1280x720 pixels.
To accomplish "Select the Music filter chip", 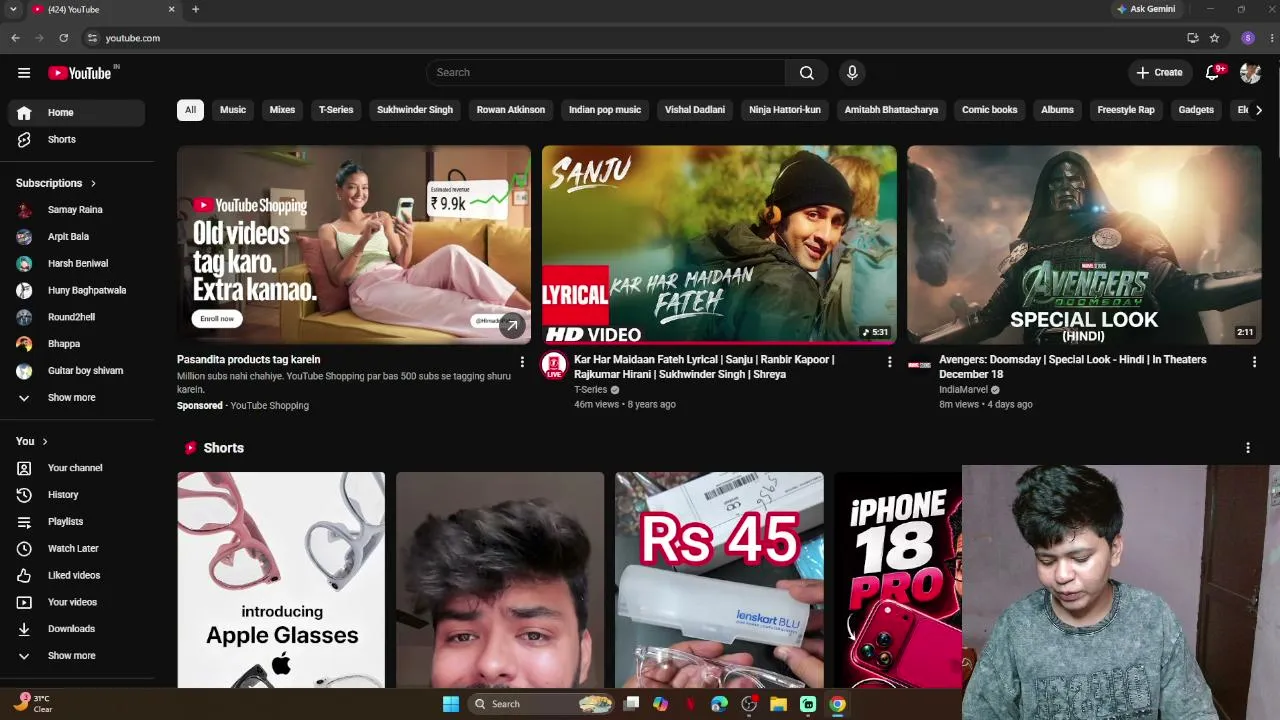I will pos(233,110).
